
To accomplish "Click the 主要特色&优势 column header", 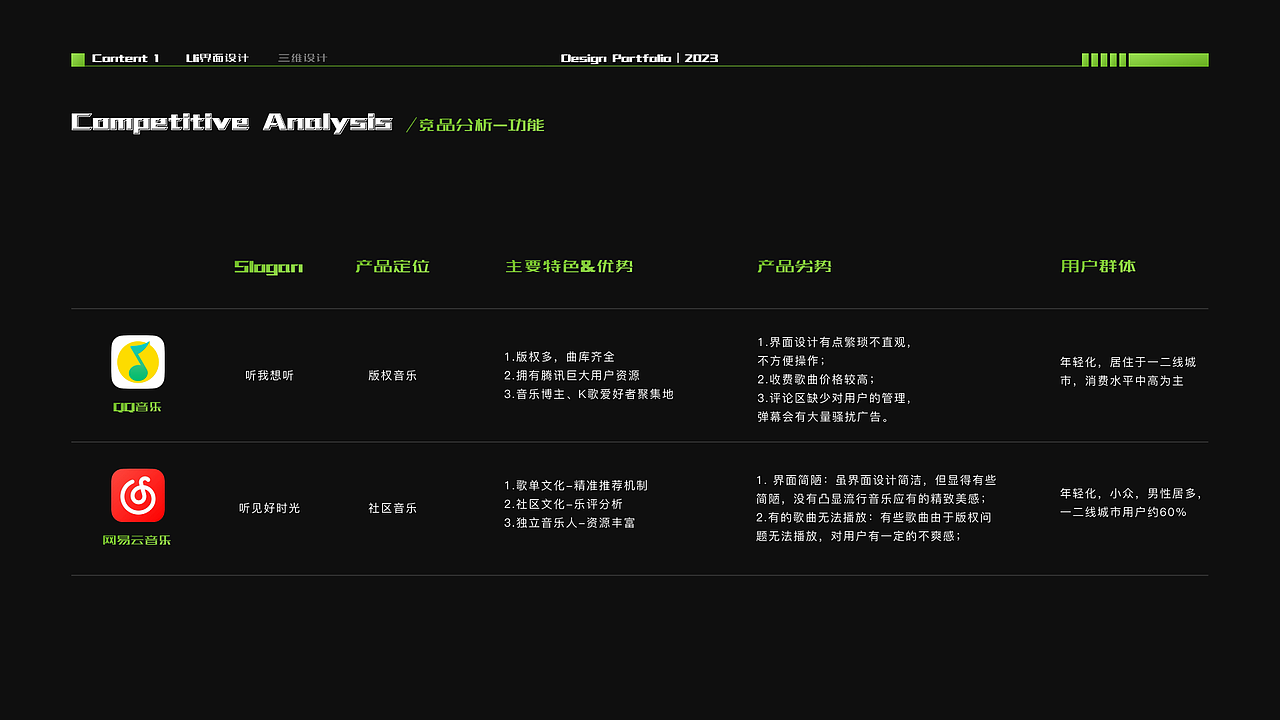I will tap(569, 267).
